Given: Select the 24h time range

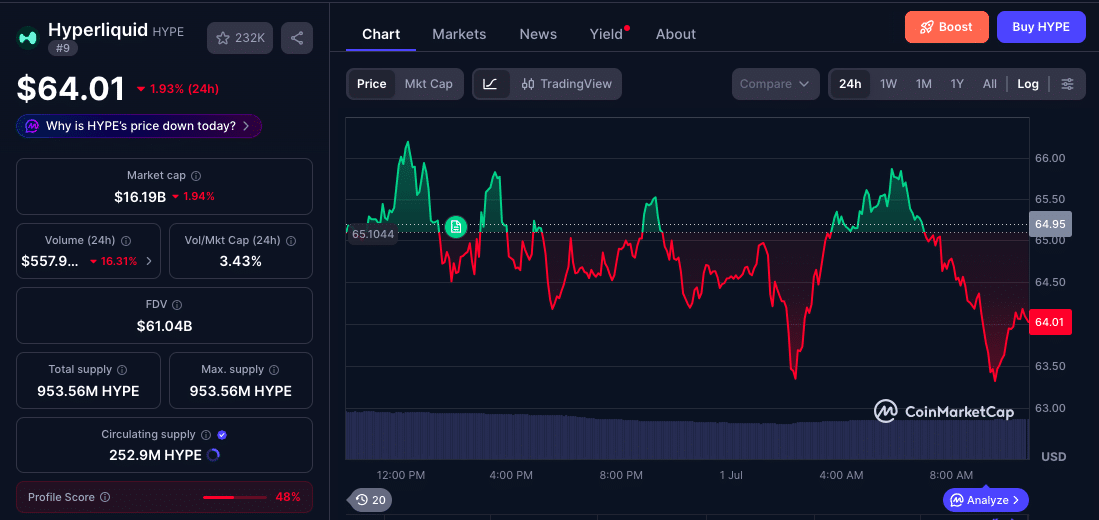Looking at the screenshot, I should pos(850,84).
